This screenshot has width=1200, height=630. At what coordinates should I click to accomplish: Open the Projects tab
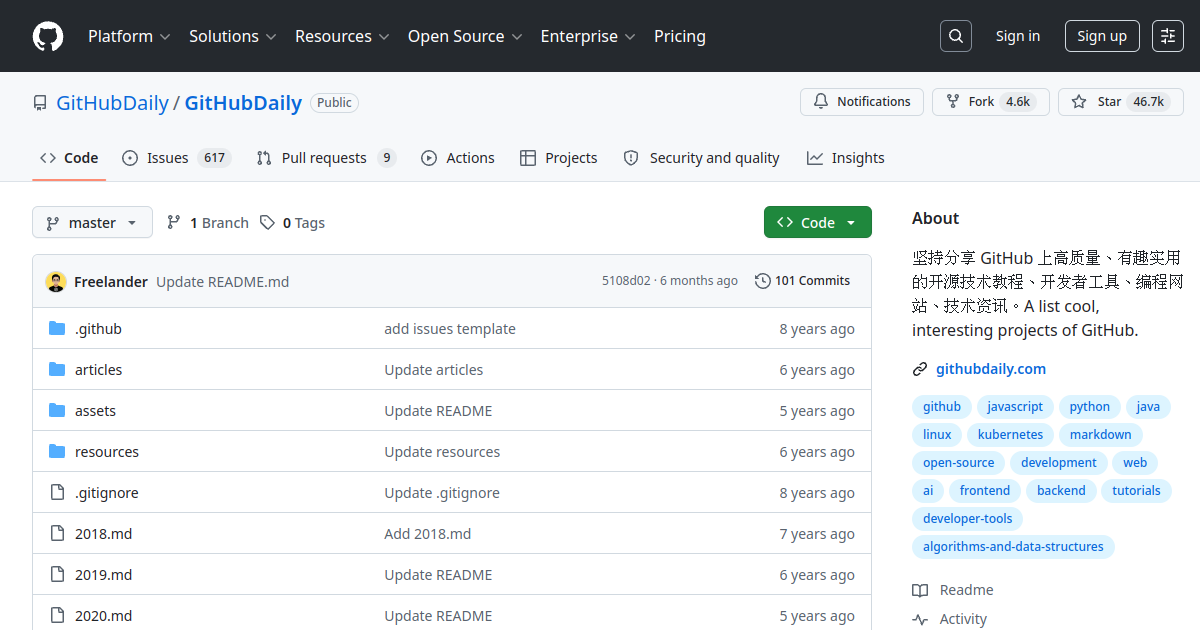point(559,158)
